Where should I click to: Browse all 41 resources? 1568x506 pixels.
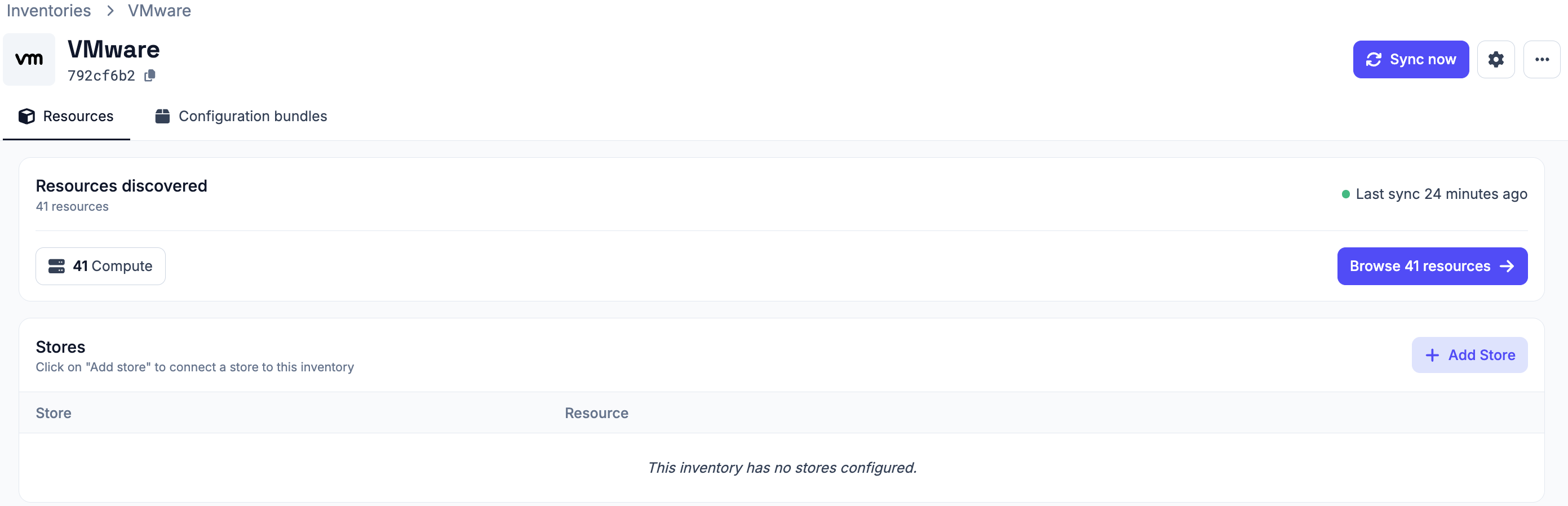1432,267
